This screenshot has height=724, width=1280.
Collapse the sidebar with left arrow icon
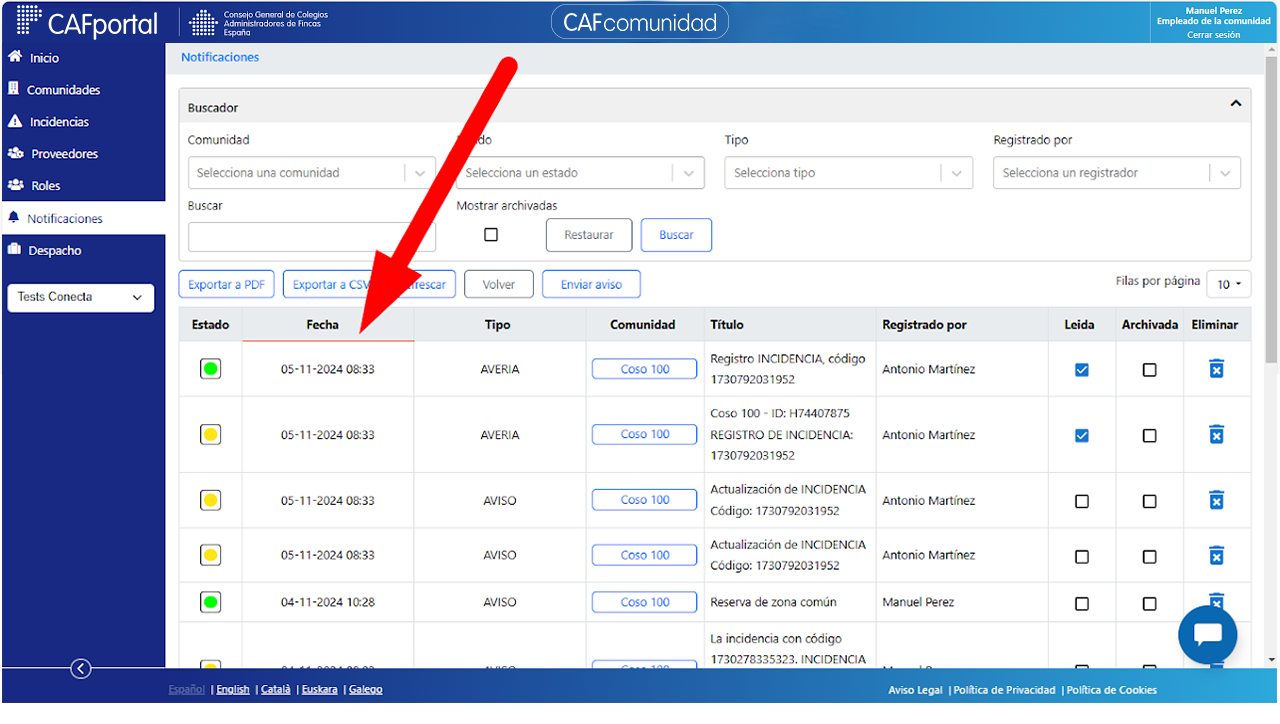82,669
